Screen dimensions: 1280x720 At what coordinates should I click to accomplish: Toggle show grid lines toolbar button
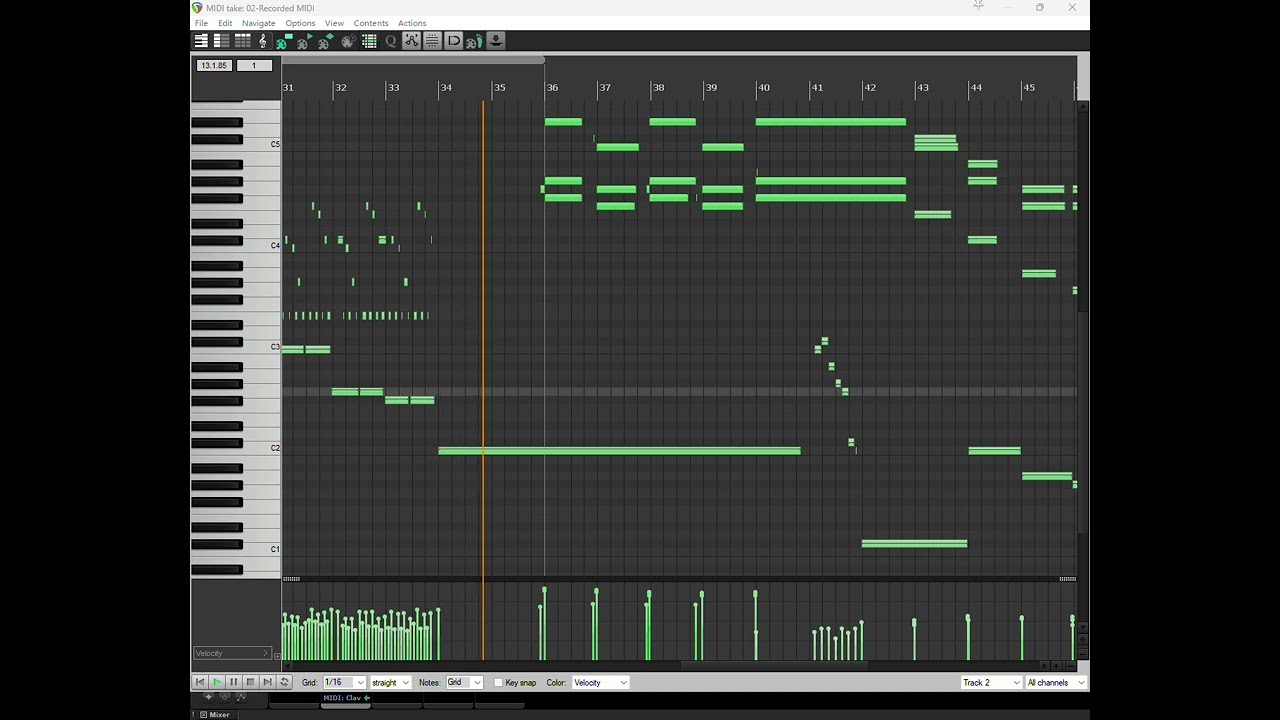[x=432, y=41]
